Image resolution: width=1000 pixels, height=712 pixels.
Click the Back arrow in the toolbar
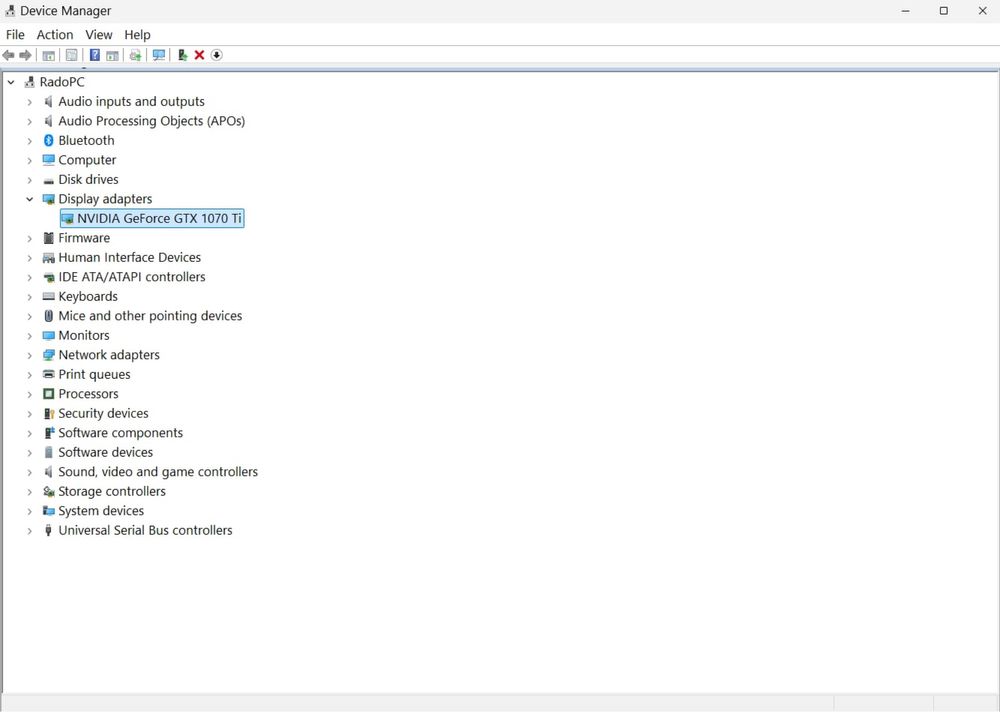pos(8,56)
